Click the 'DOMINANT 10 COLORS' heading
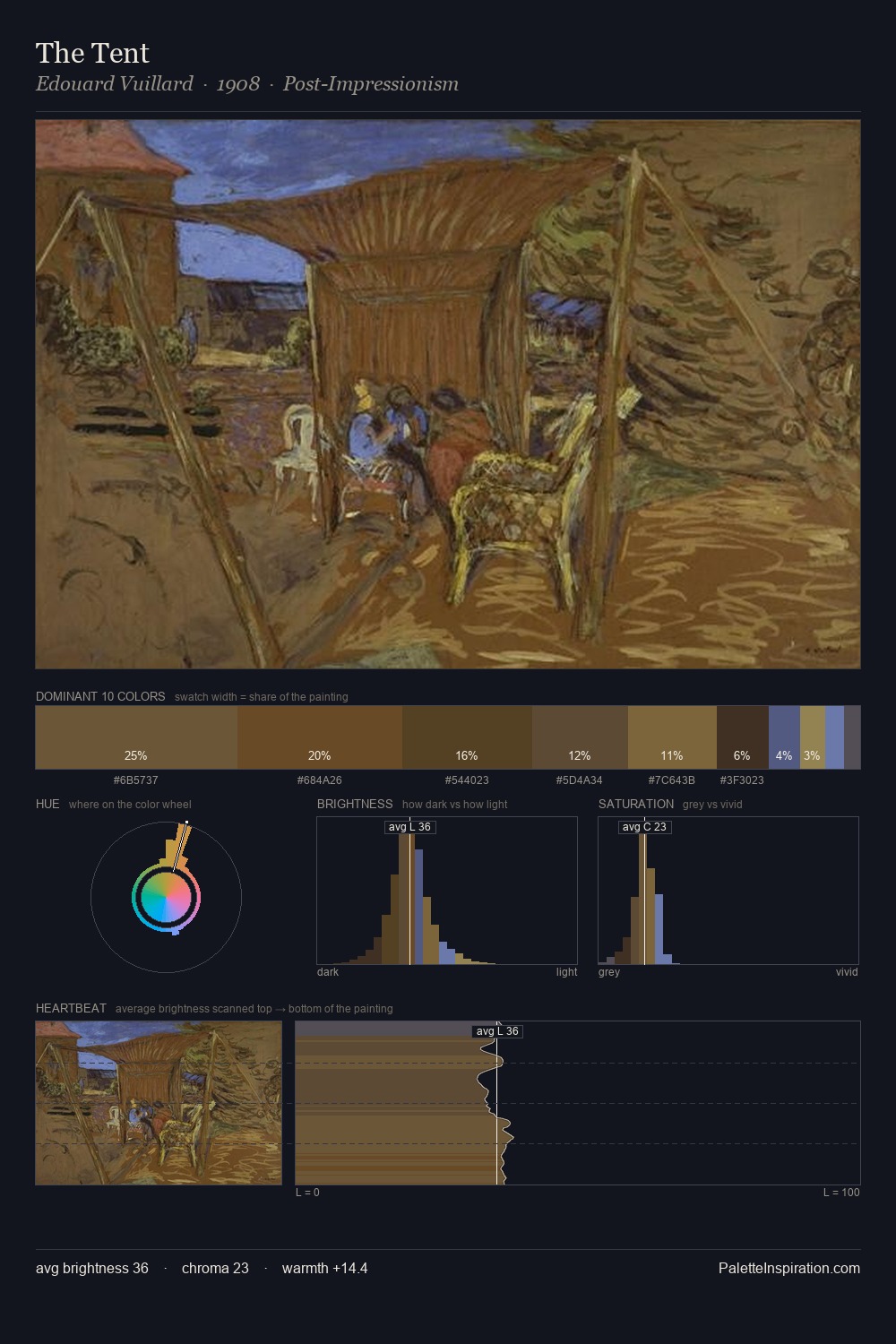Image resolution: width=896 pixels, height=1344 pixels. point(100,696)
